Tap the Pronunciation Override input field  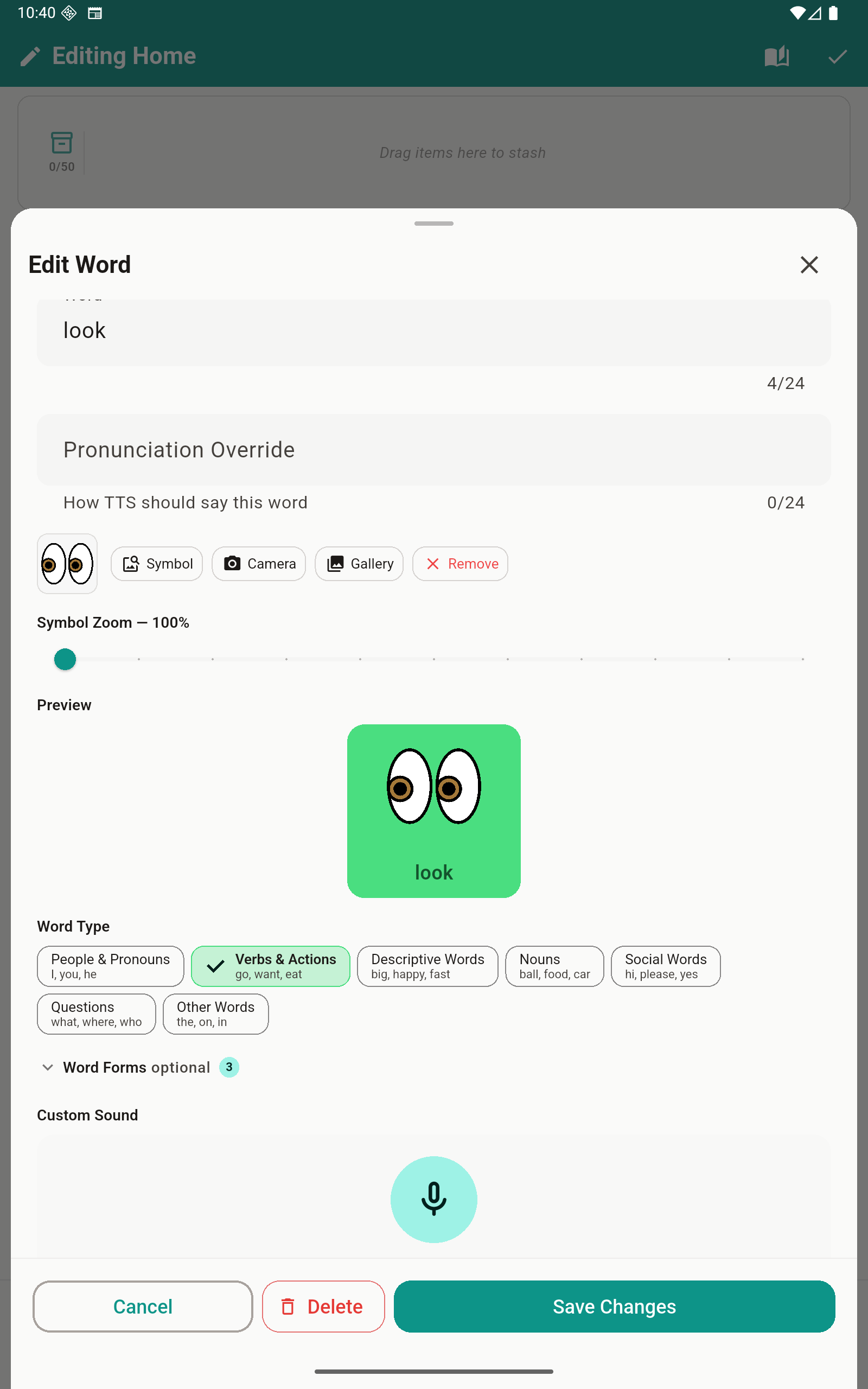click(433, 449)
